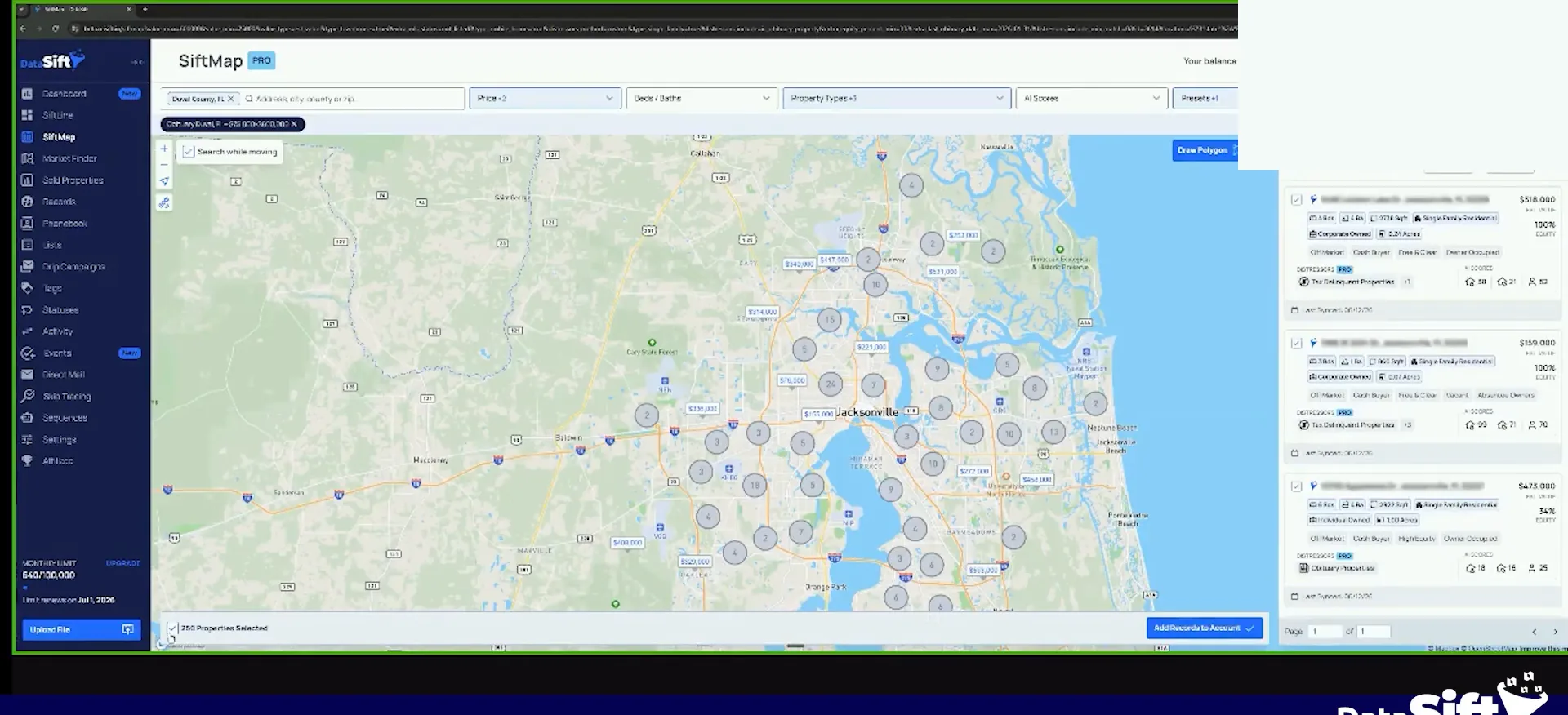
Task: Open the Property Types dropdown
Action: 897,98
